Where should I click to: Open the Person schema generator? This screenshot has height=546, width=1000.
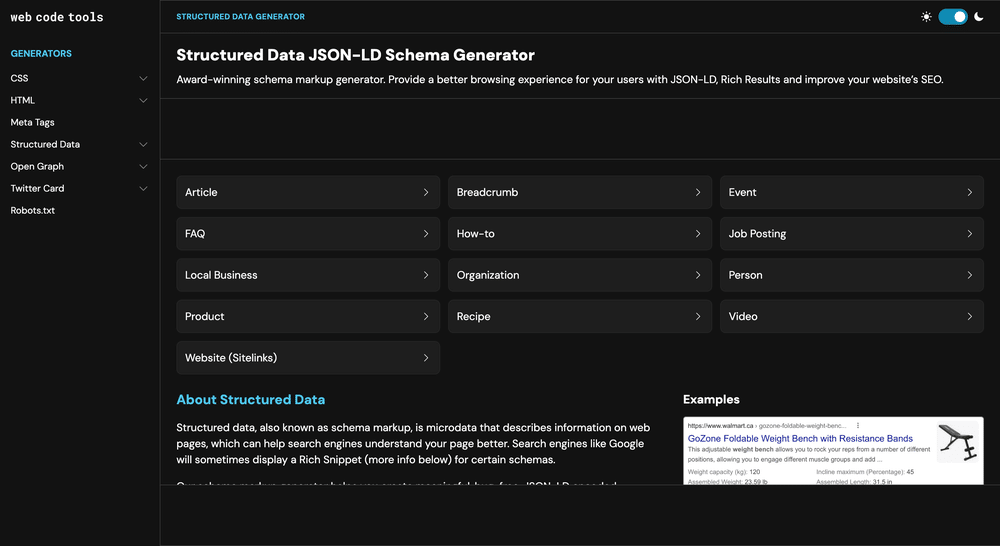(852, 275)
